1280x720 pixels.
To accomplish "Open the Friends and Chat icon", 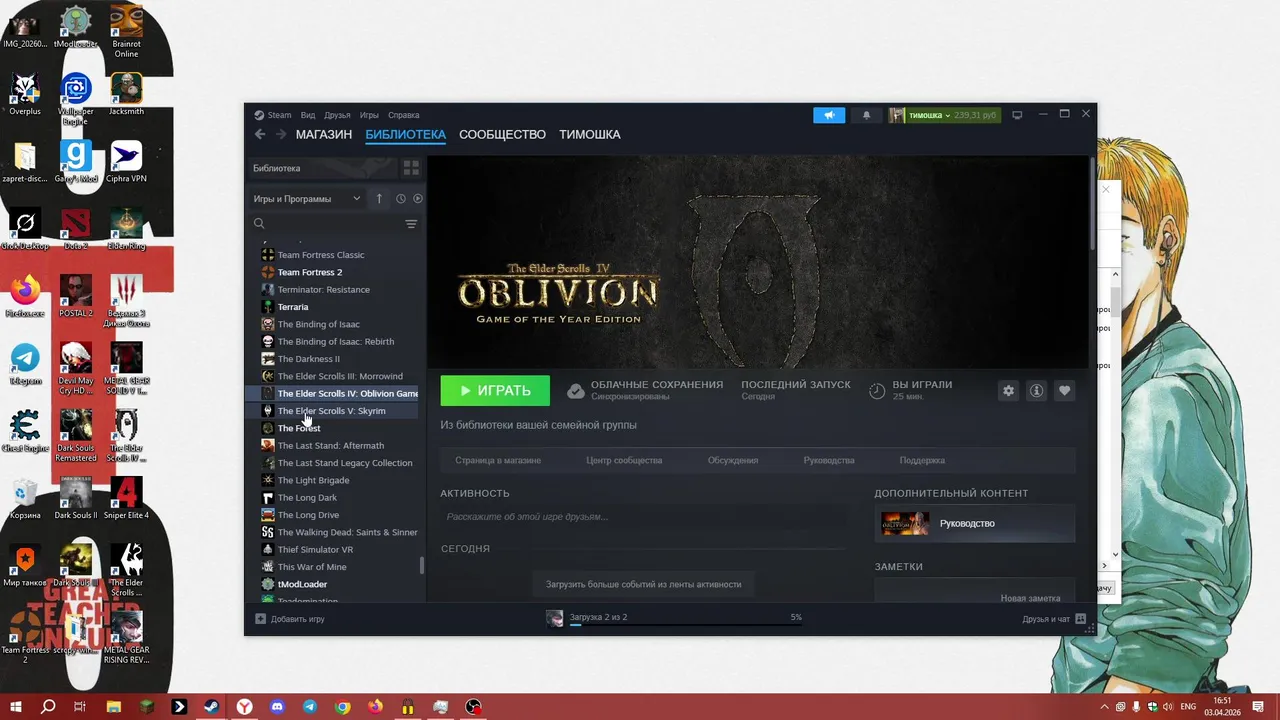I will click(1081, 619).
